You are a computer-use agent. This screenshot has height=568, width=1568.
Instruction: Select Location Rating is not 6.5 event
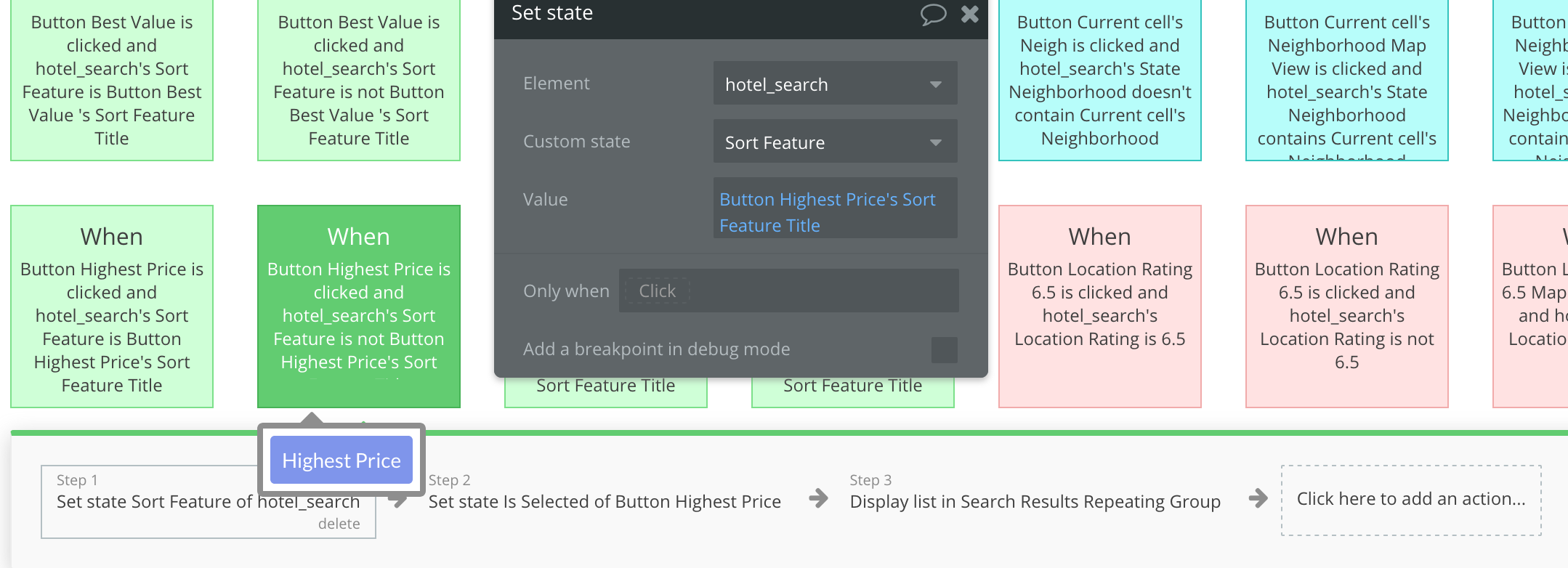pyautogui.click(x=1346, y=305)
